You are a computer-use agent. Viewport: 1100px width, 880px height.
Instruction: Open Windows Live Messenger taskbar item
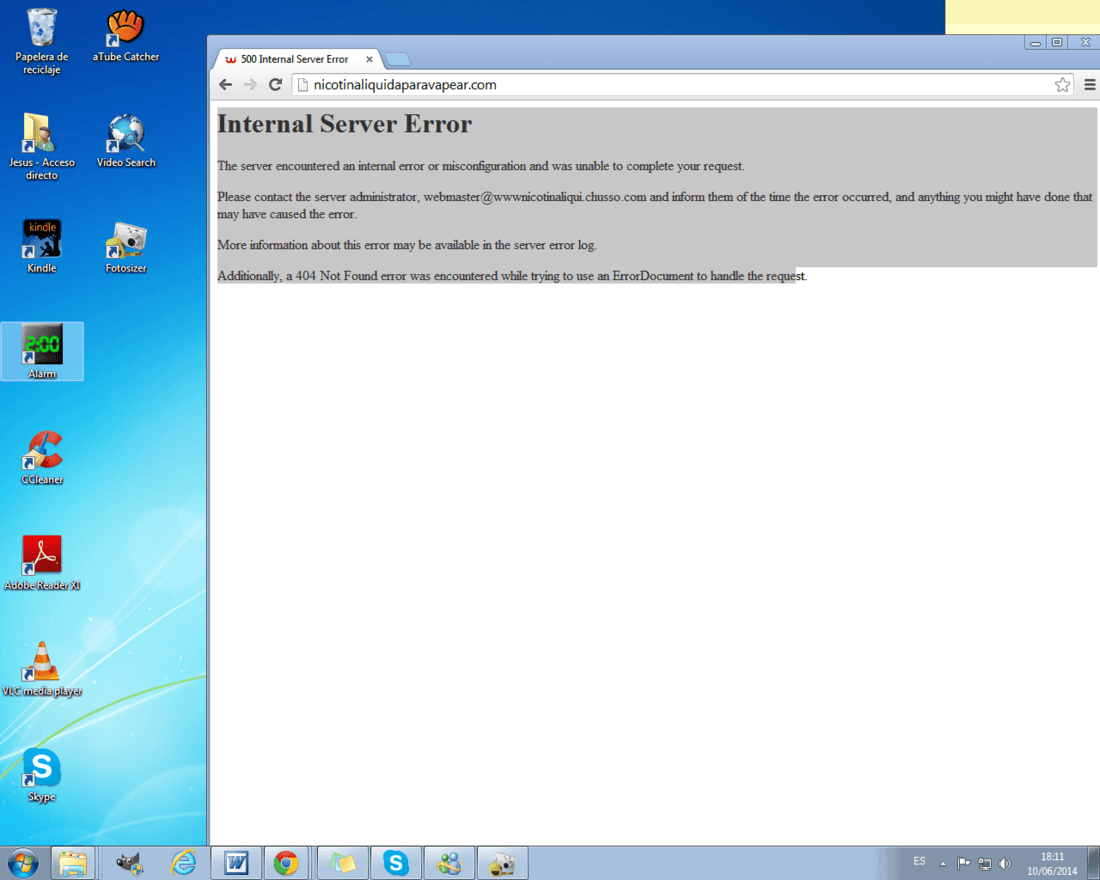click(449, 863)
